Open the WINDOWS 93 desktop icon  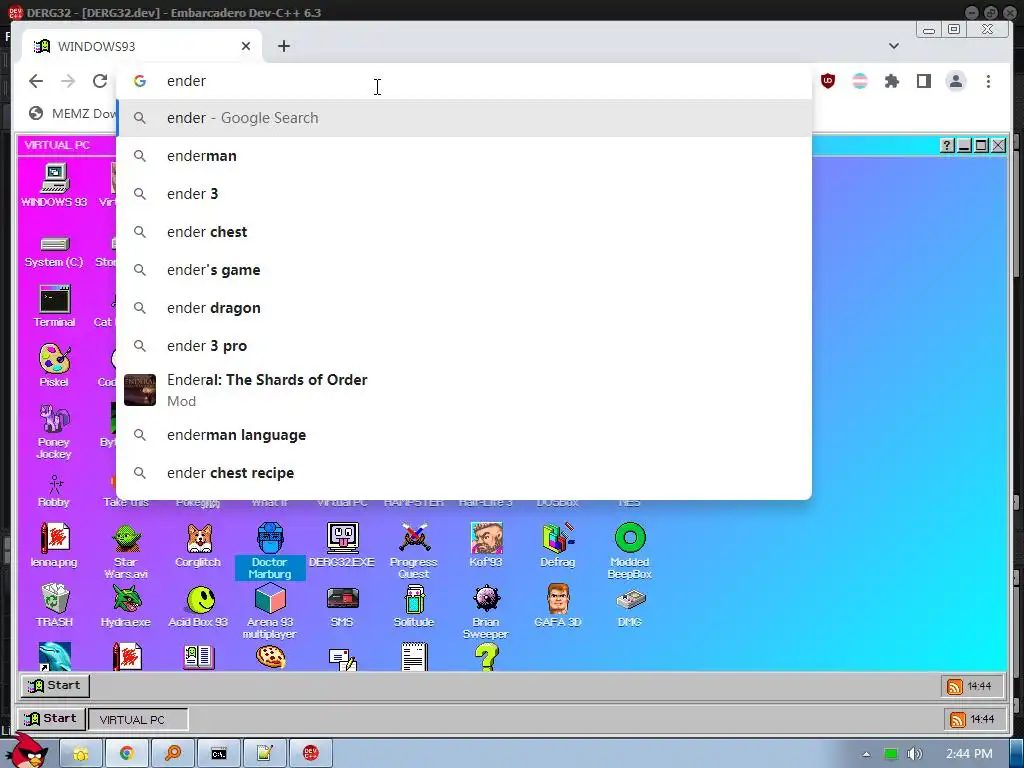click(x=54, y=185)
